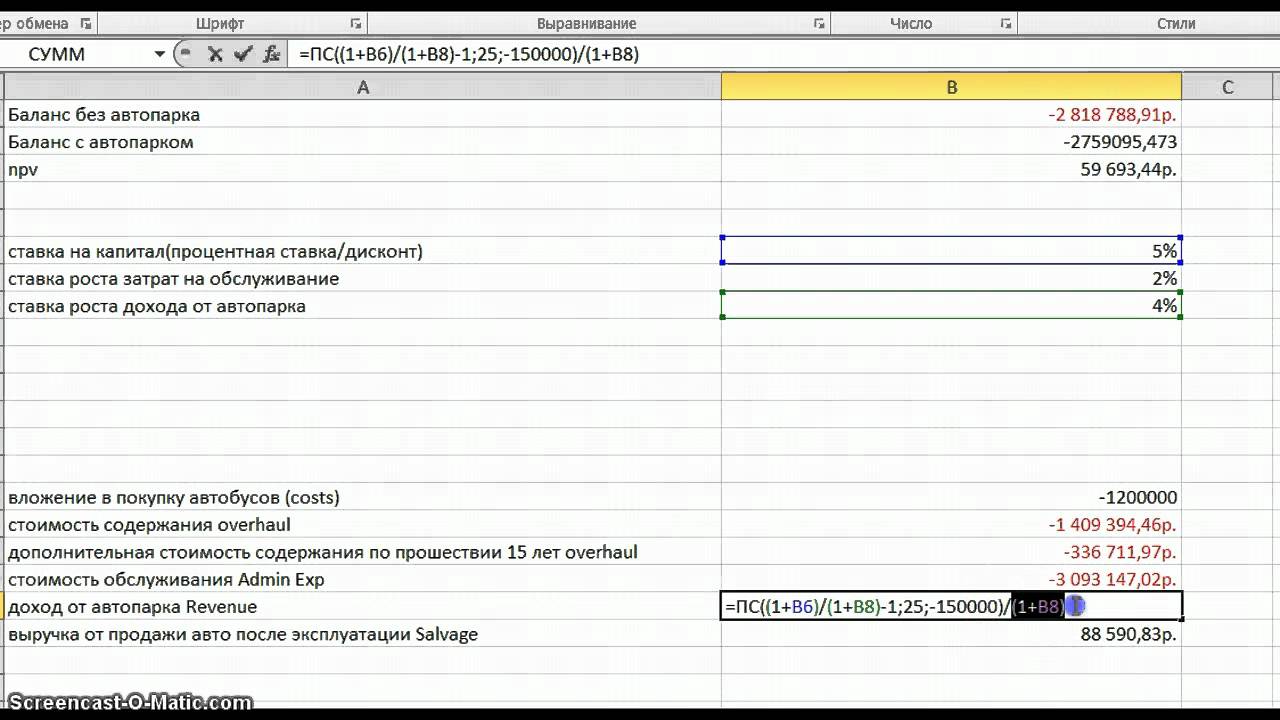This screenshot has width=1280, height=720.
Task: Expand the СУММ name box dropdown
Action: [159, 55]
